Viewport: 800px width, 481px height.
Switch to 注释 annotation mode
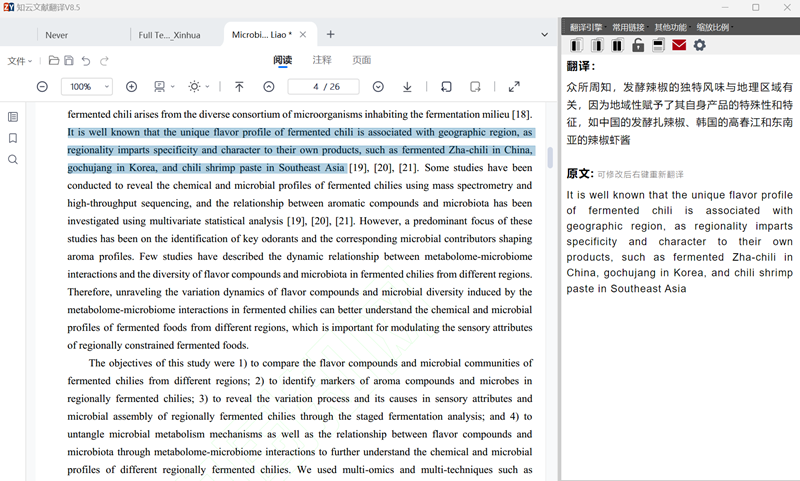[x=322, y=61]
